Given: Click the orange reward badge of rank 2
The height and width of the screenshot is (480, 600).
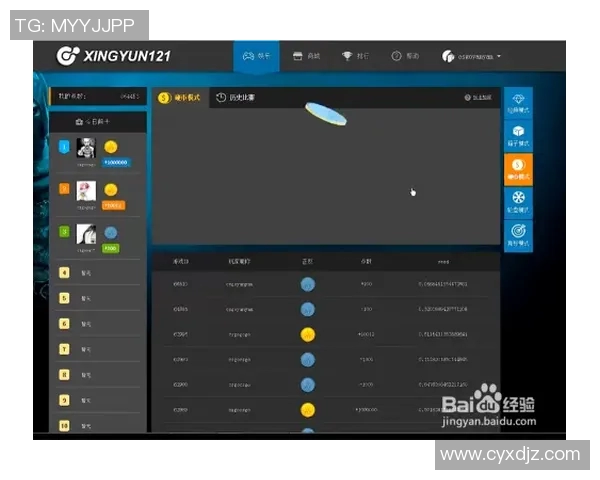Looking at the screenshot, I should [113, 206].
